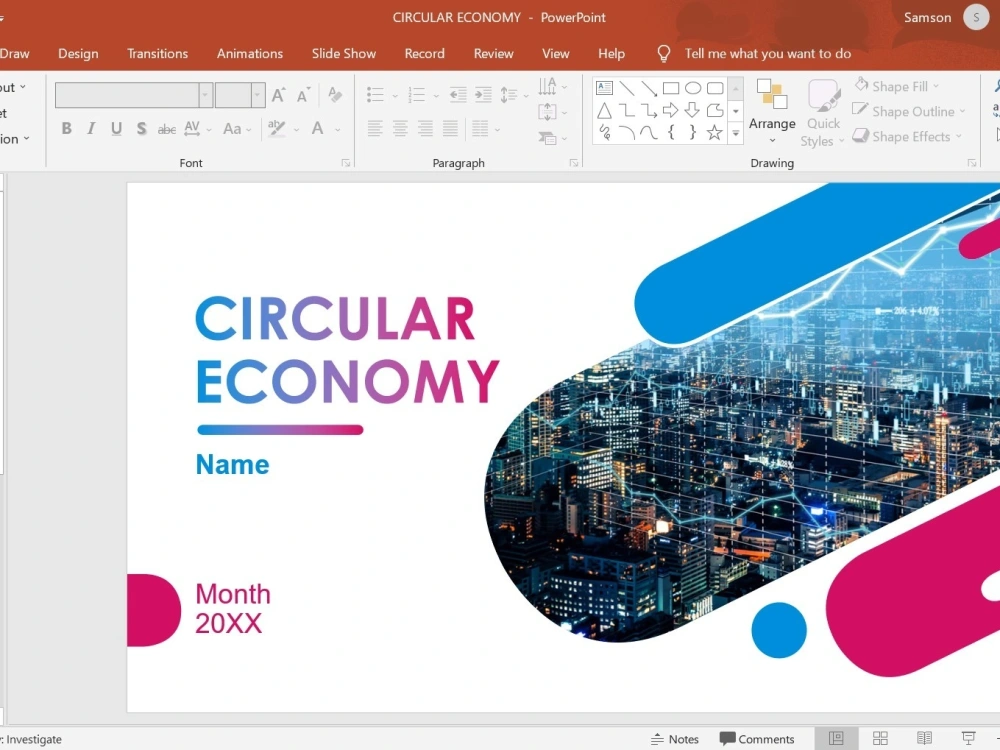Switch to Normal view

pyautogui.click(x=836, y=739)
